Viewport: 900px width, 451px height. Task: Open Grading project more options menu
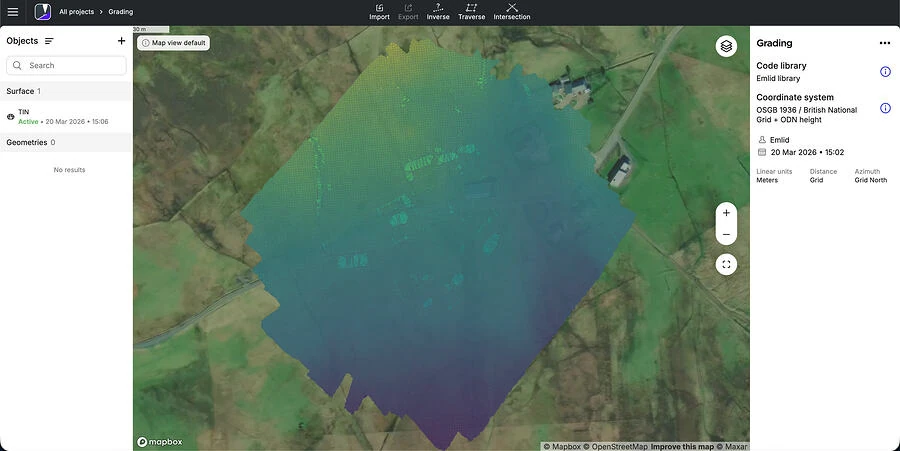click(x=885, y=43)
